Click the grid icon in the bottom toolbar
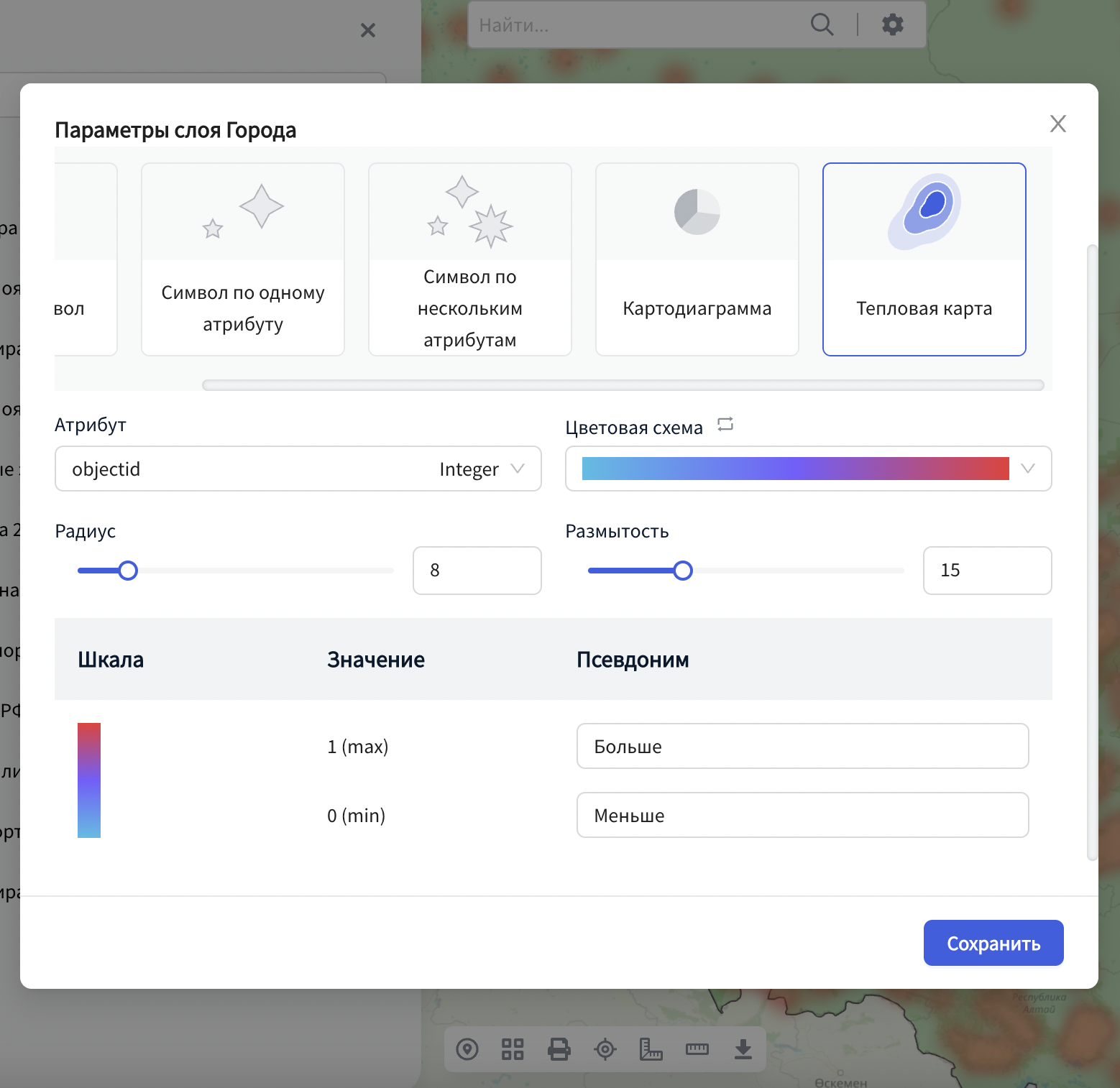 (x=513, y=1049)
